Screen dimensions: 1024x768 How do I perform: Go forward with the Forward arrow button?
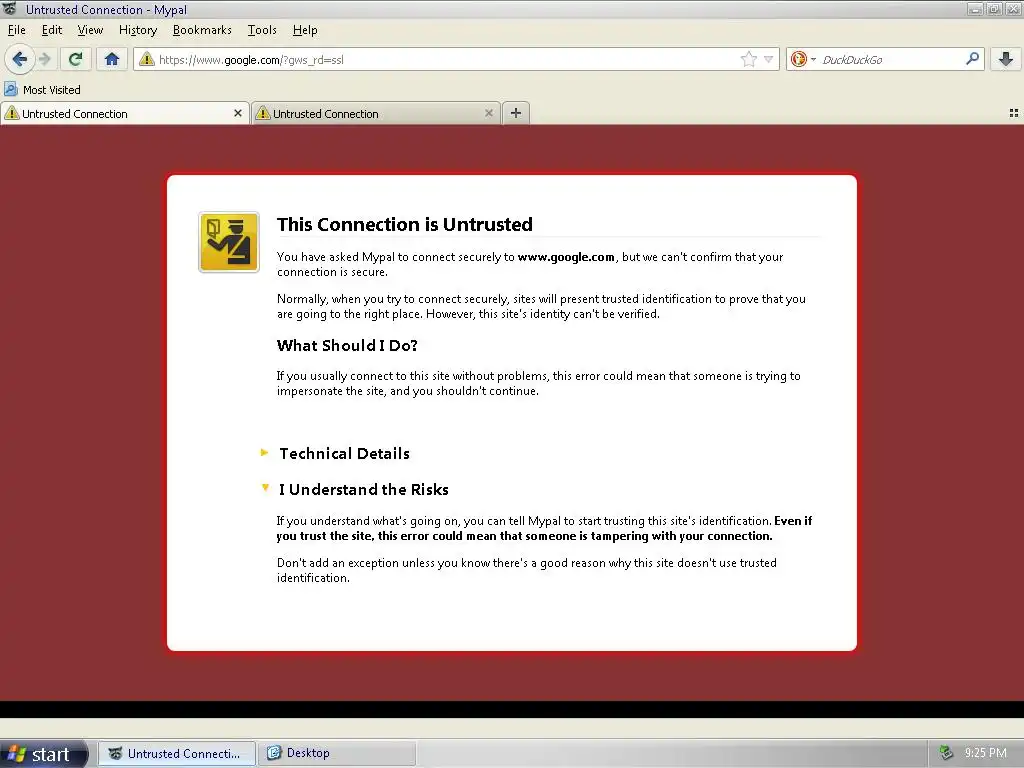[x=45, y=59]
